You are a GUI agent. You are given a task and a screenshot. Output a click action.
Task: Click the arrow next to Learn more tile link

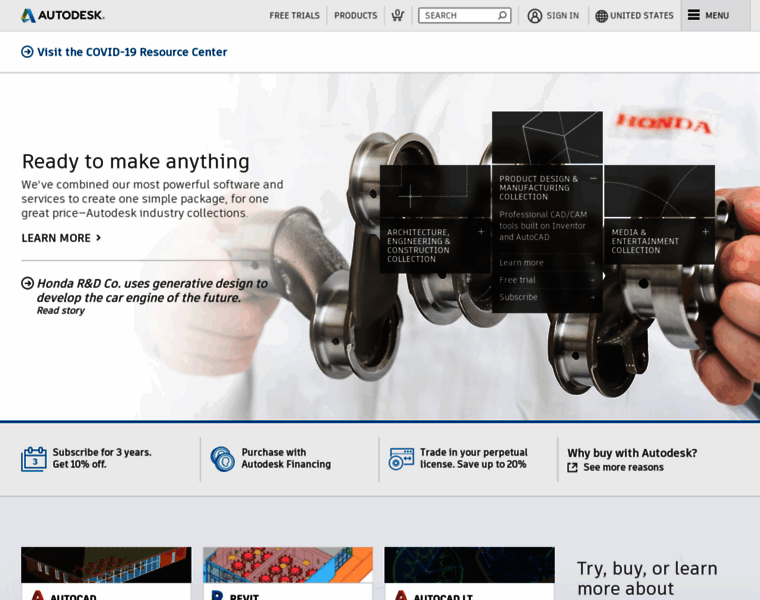[x=592, y=263]
